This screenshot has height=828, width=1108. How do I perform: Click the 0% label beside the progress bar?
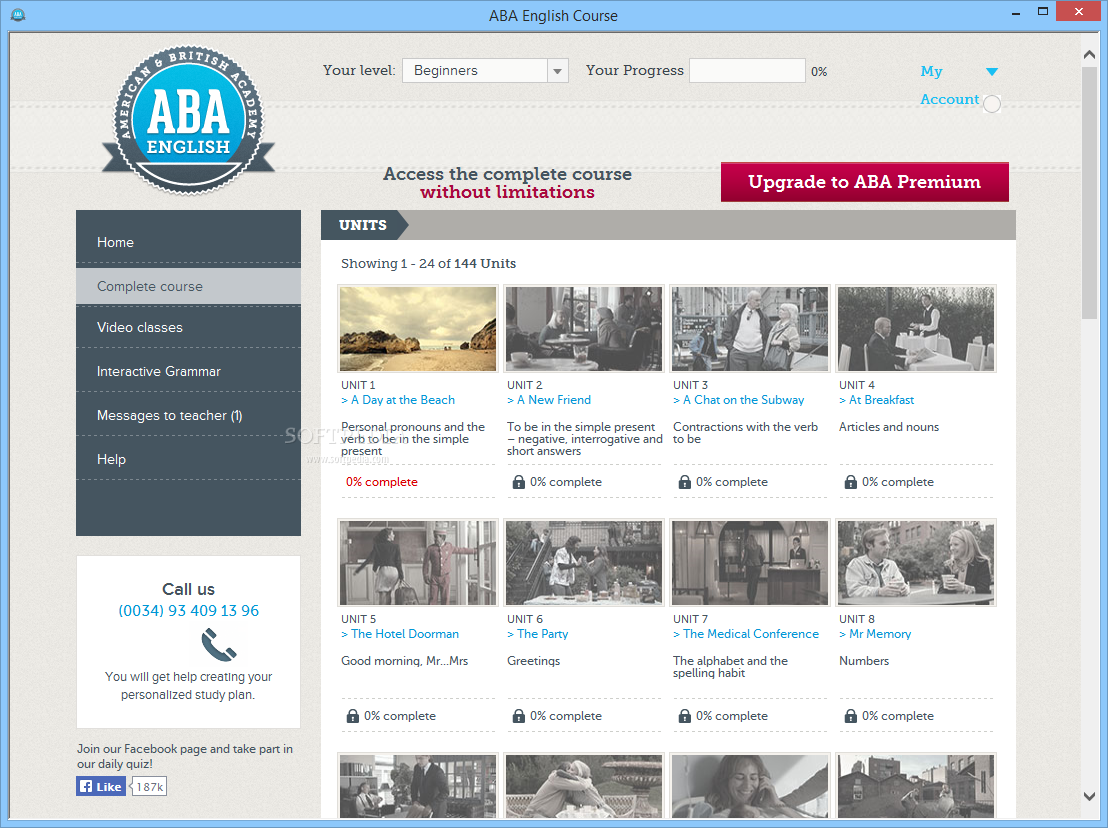click(819, 71)
